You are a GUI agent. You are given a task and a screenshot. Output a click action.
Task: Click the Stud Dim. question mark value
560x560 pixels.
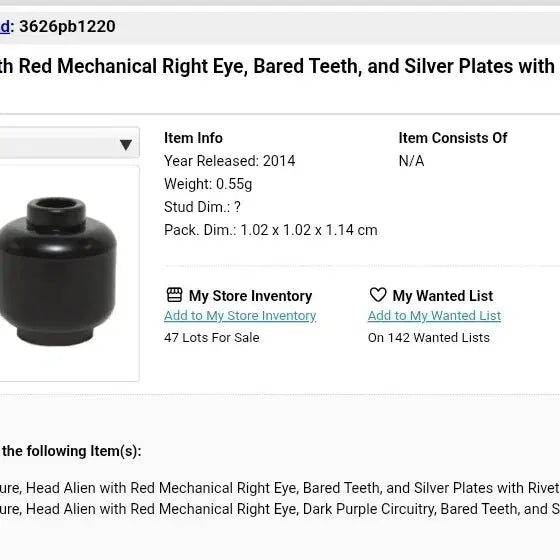tap(237, 207)
